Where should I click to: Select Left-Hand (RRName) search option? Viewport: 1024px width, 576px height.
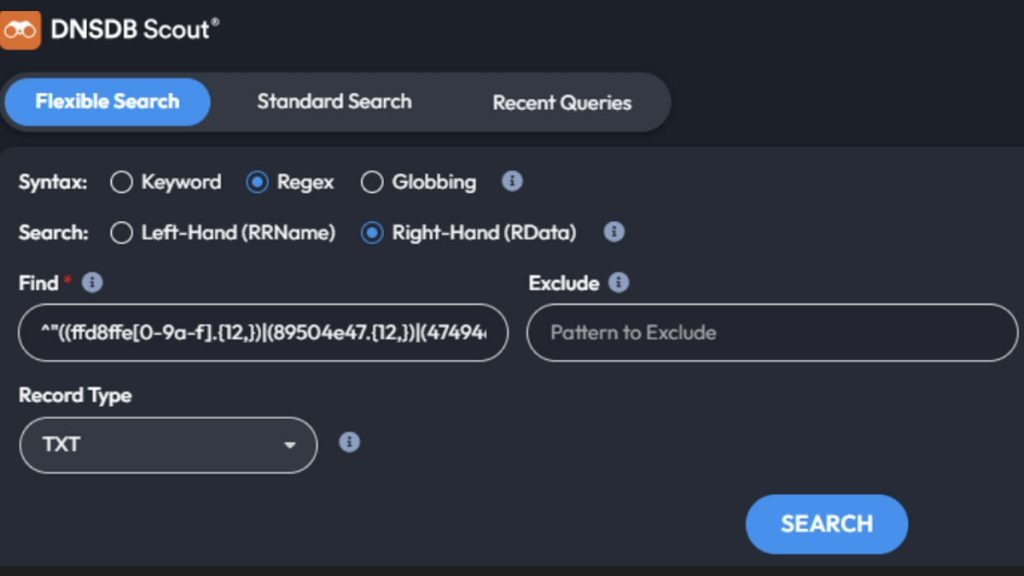pyautogui.click(x=121, y=233)
